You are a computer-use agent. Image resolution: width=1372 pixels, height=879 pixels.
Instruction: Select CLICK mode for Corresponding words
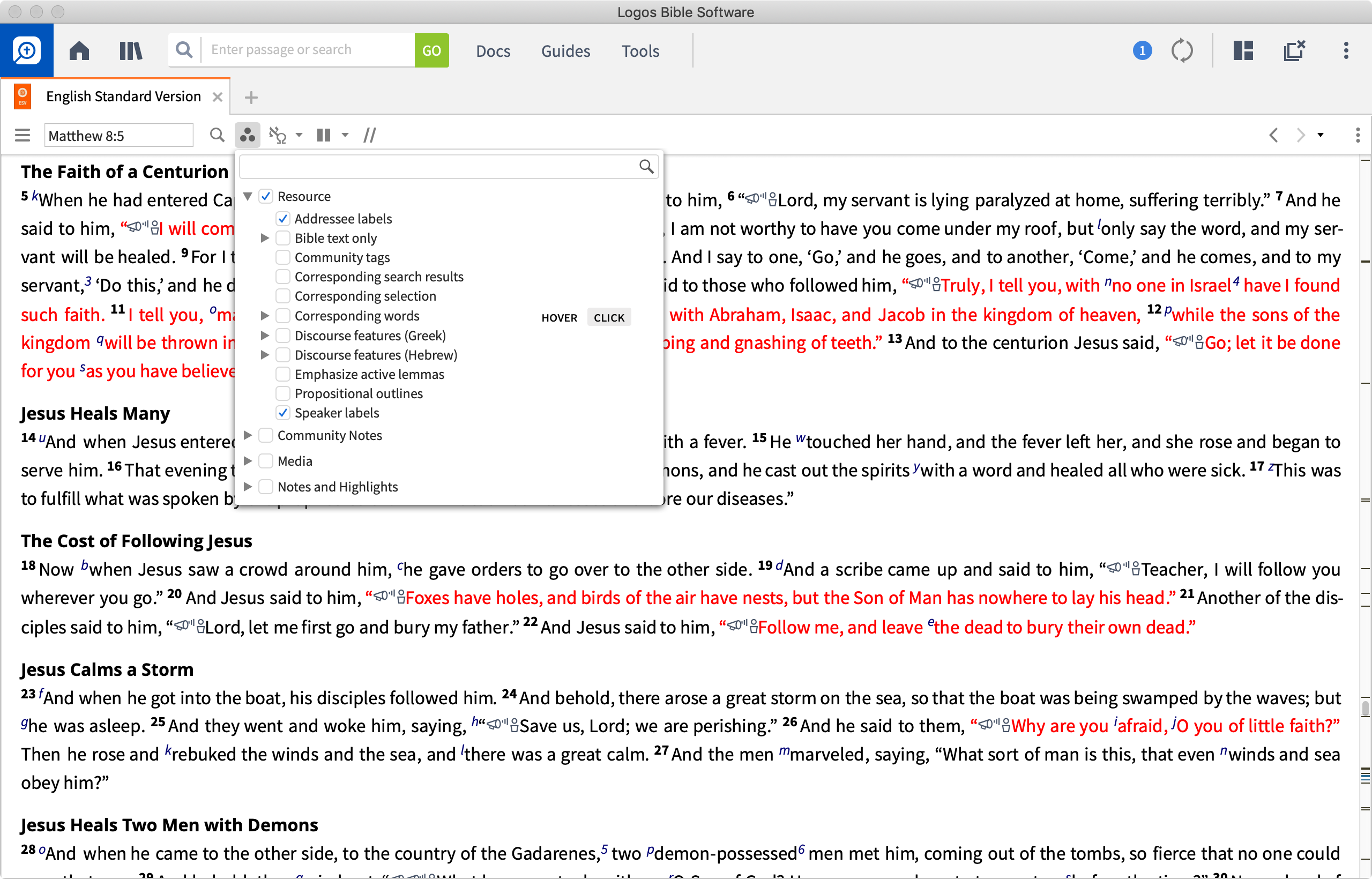tap(609, 317)
